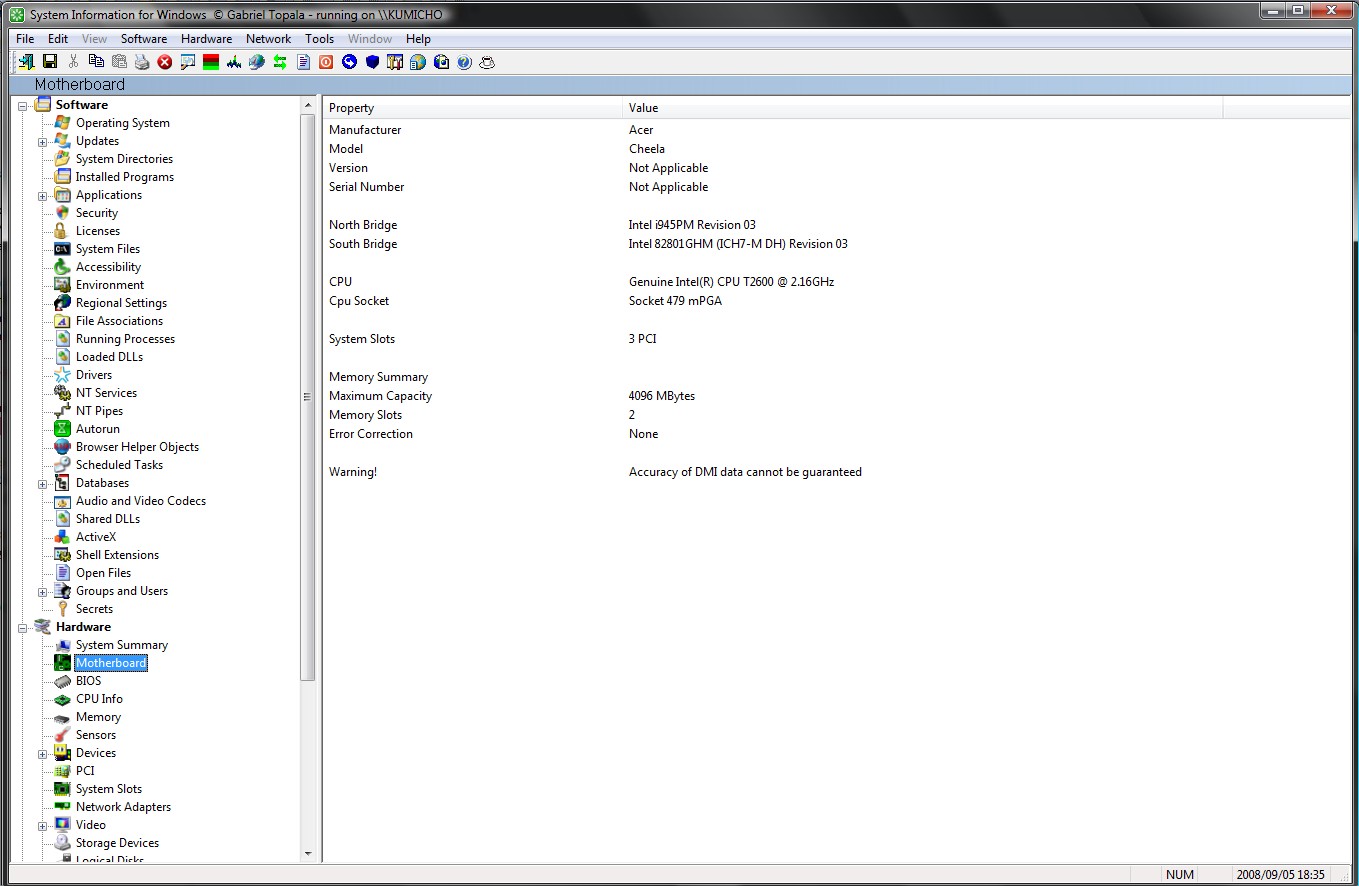Click the bookshelf toolbar icon
The height and width of the screenshot is (886, 1359).
point(395,62)
